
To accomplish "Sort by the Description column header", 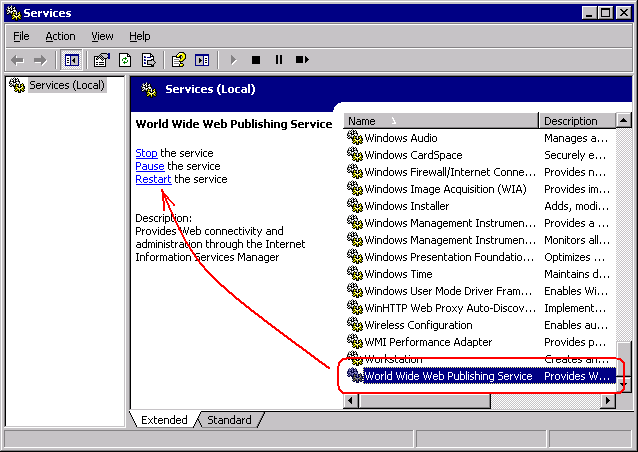I will click(577, 121).
